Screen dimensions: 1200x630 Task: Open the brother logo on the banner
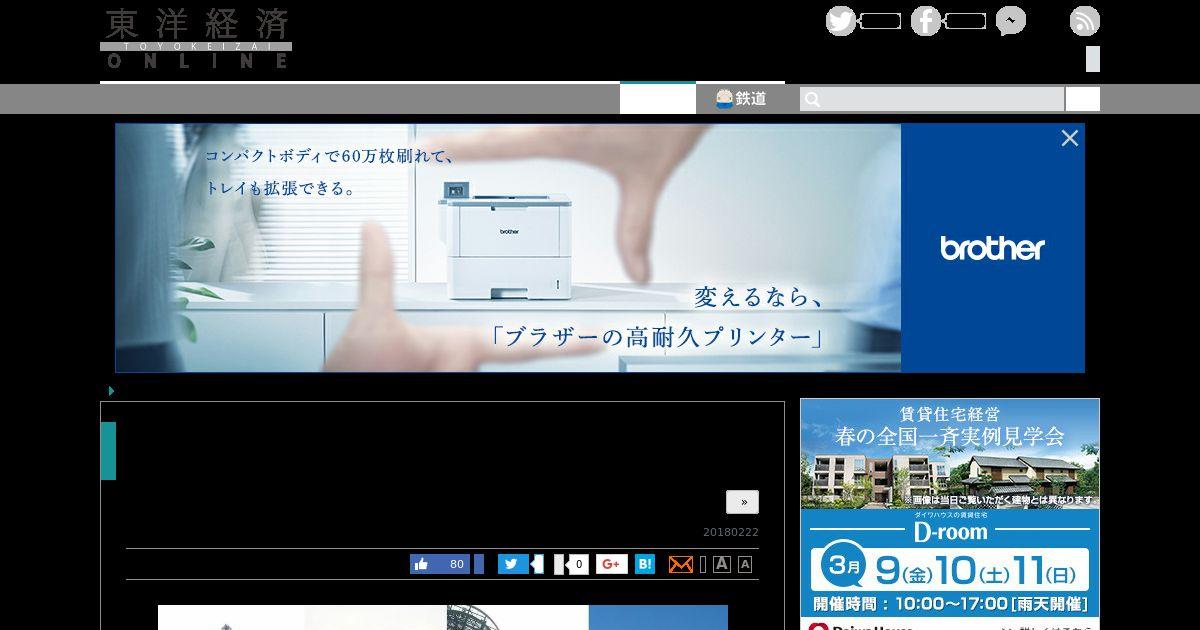pyautogui.click(x=992, y=248)
